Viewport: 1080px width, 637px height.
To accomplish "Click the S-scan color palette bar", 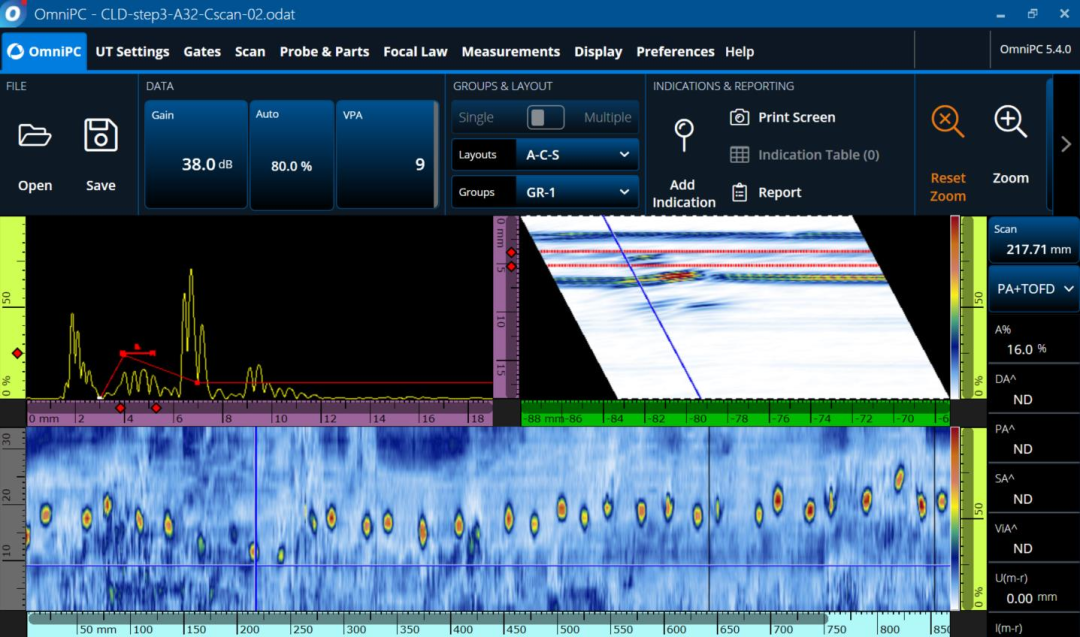I will [955, 307].
